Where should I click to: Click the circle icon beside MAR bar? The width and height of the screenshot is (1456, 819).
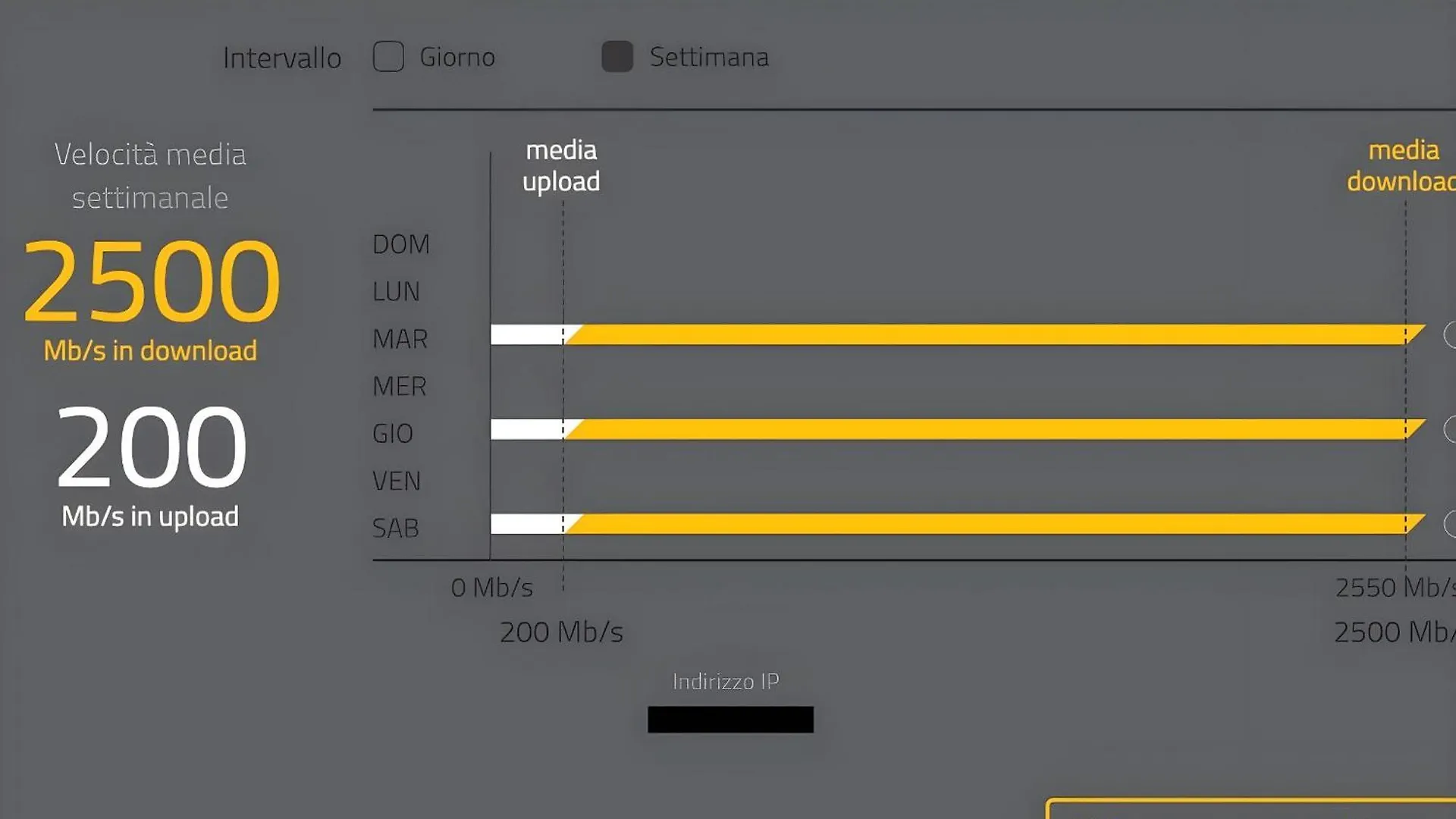point(1450,334)
